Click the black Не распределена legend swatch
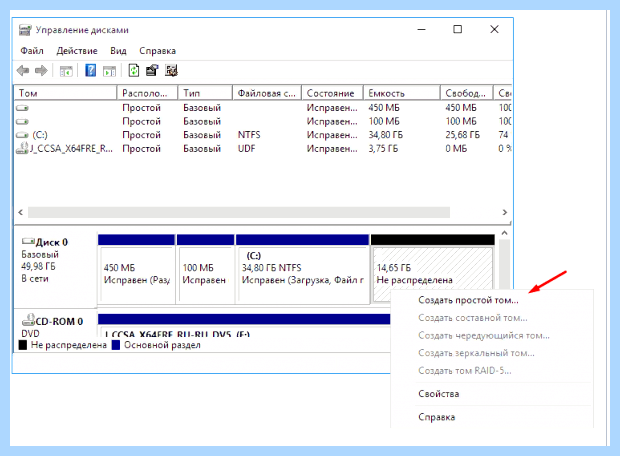 click(23, 345)
